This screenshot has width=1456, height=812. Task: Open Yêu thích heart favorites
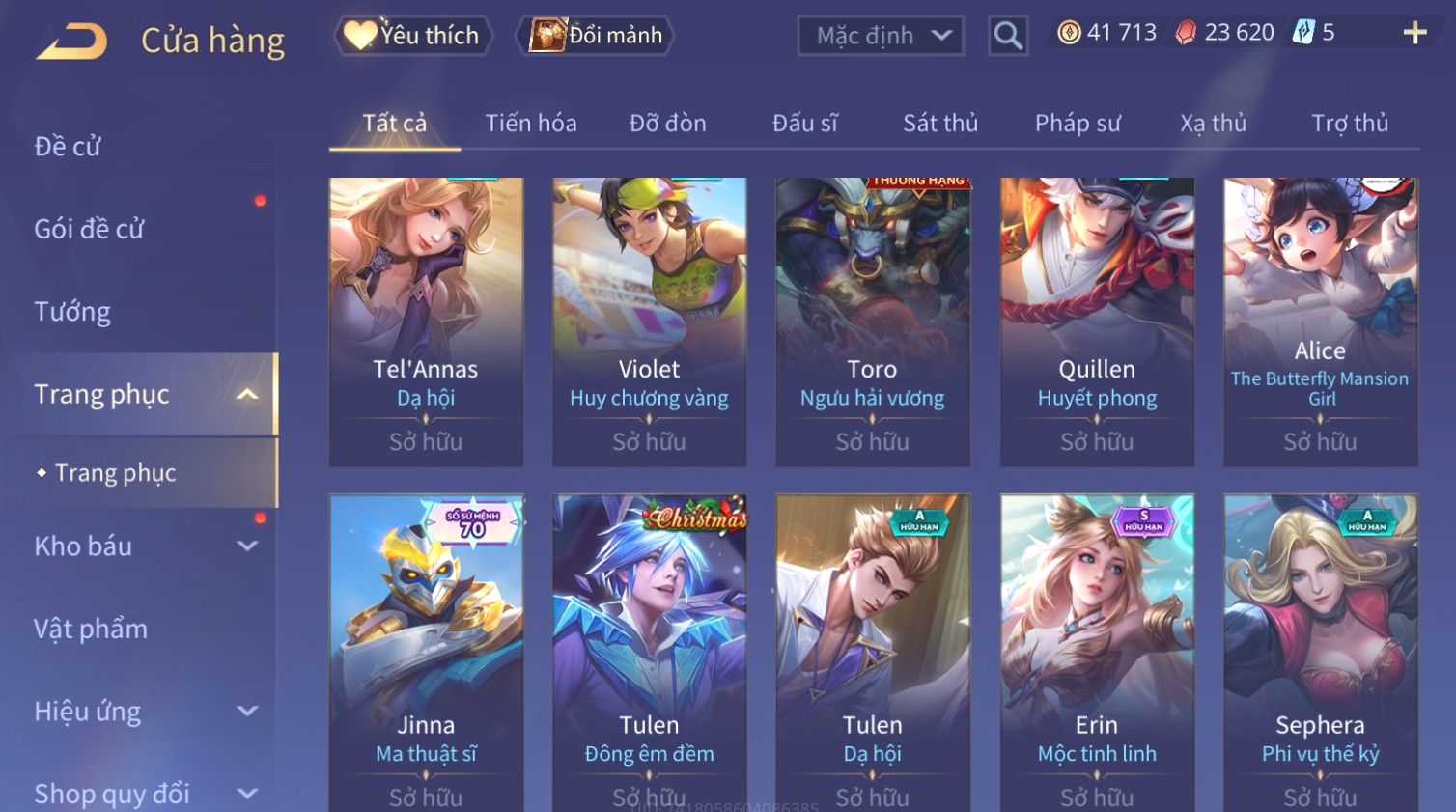click(413, 36)
